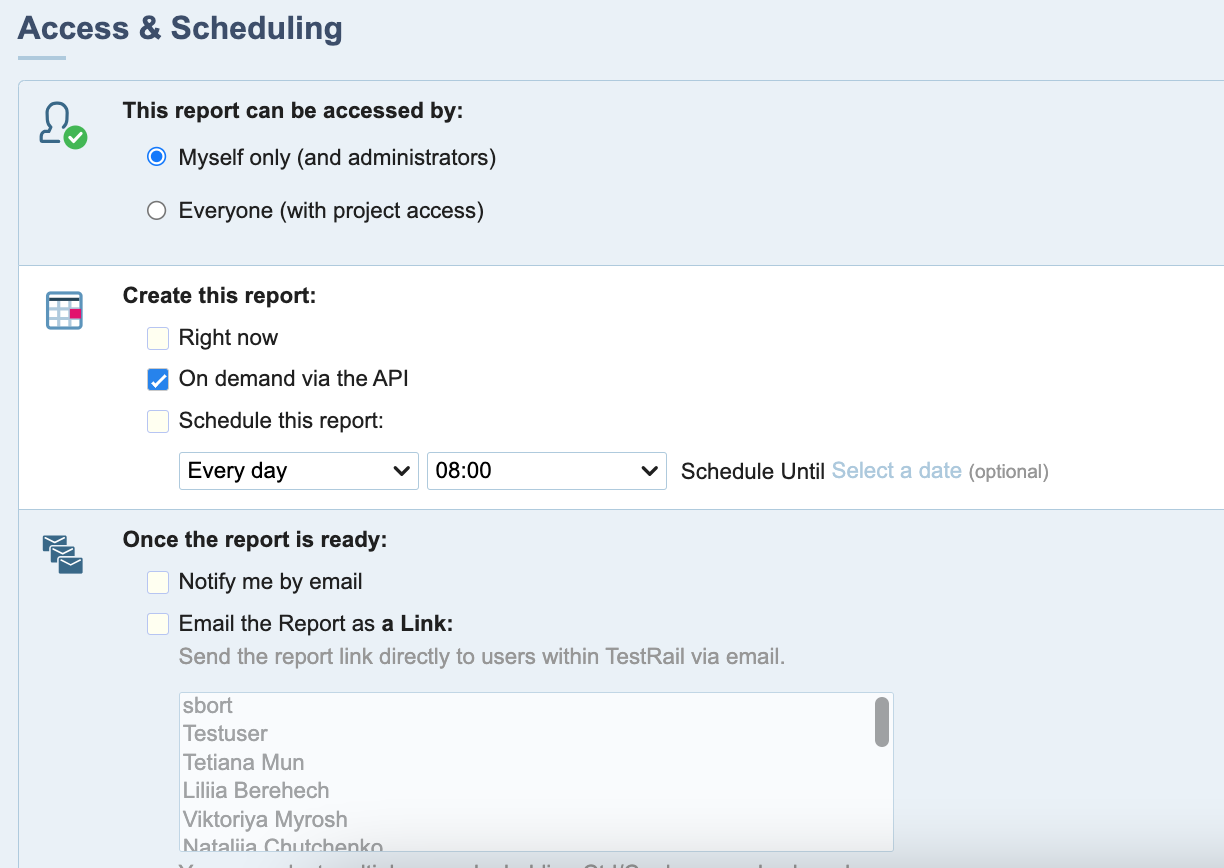The height and width of the screenshot is (868, 1224).
Task: Click the user access icon with green checkmark
Action: pyautogui.click(x=62, y=125)
